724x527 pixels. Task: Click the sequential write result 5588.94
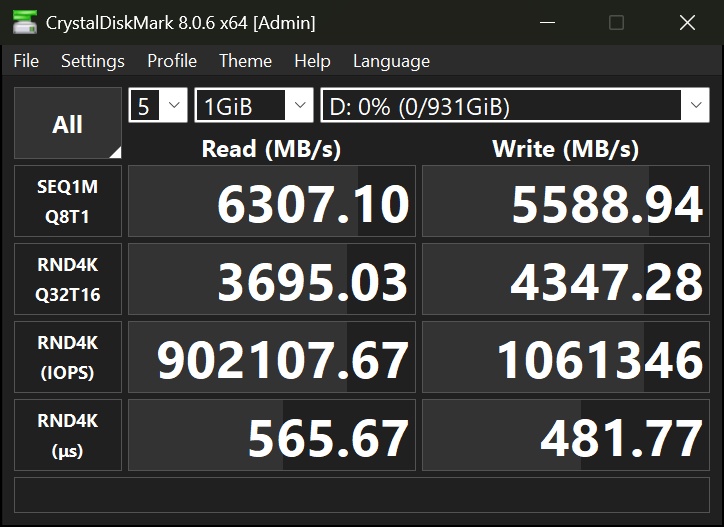coord(566,202)
